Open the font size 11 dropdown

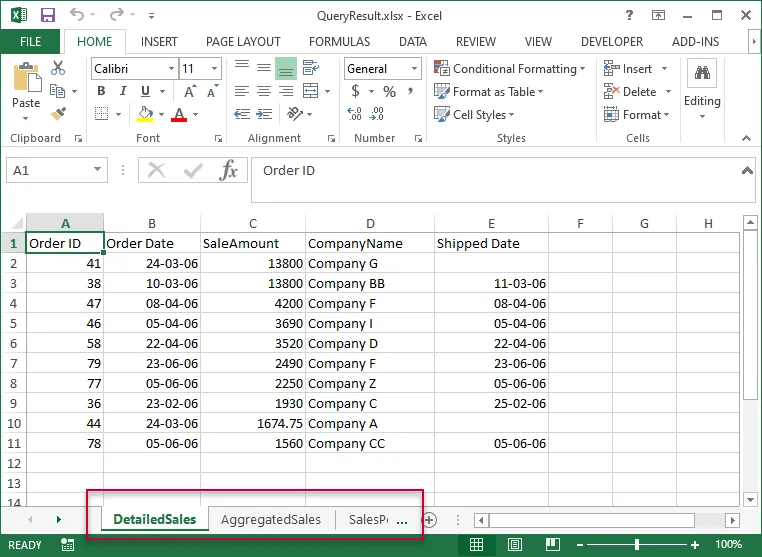point(214,69)
